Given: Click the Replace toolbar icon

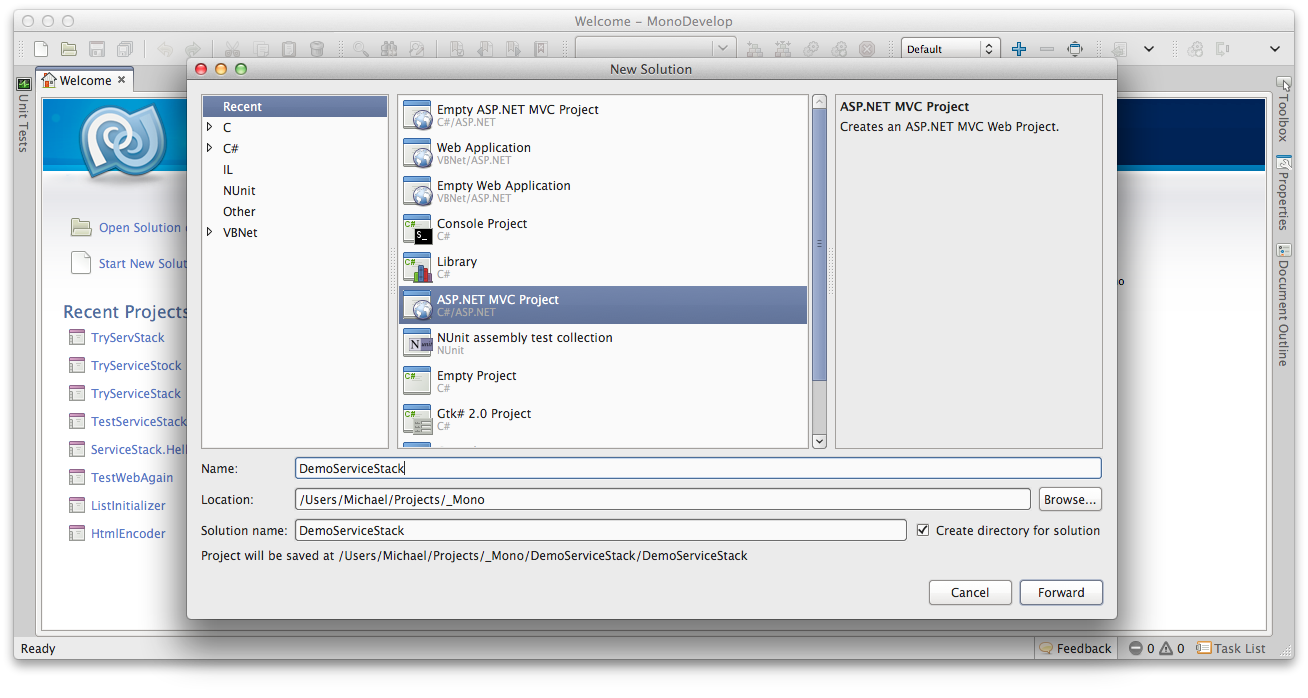Looking at the screenshot, I should 416,49.
